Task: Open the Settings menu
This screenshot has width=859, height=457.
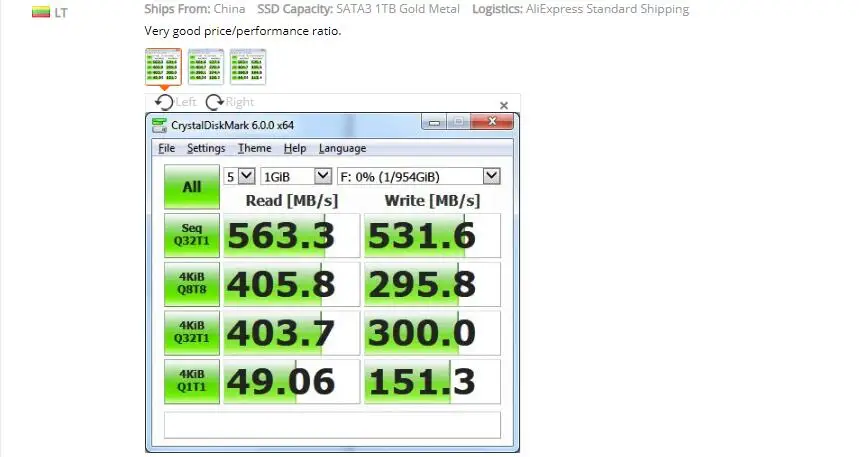Action: click(x=206, y=148)
